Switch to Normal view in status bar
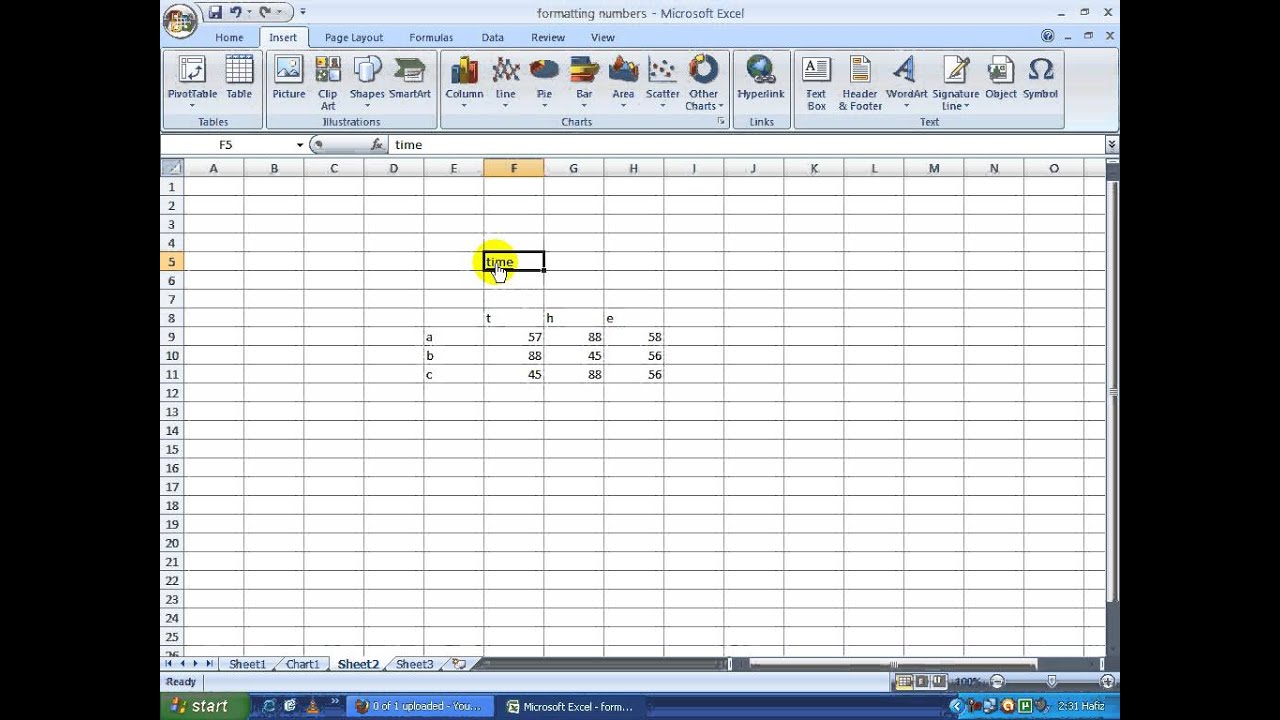The image size is (1280, 720). point(904,682)
